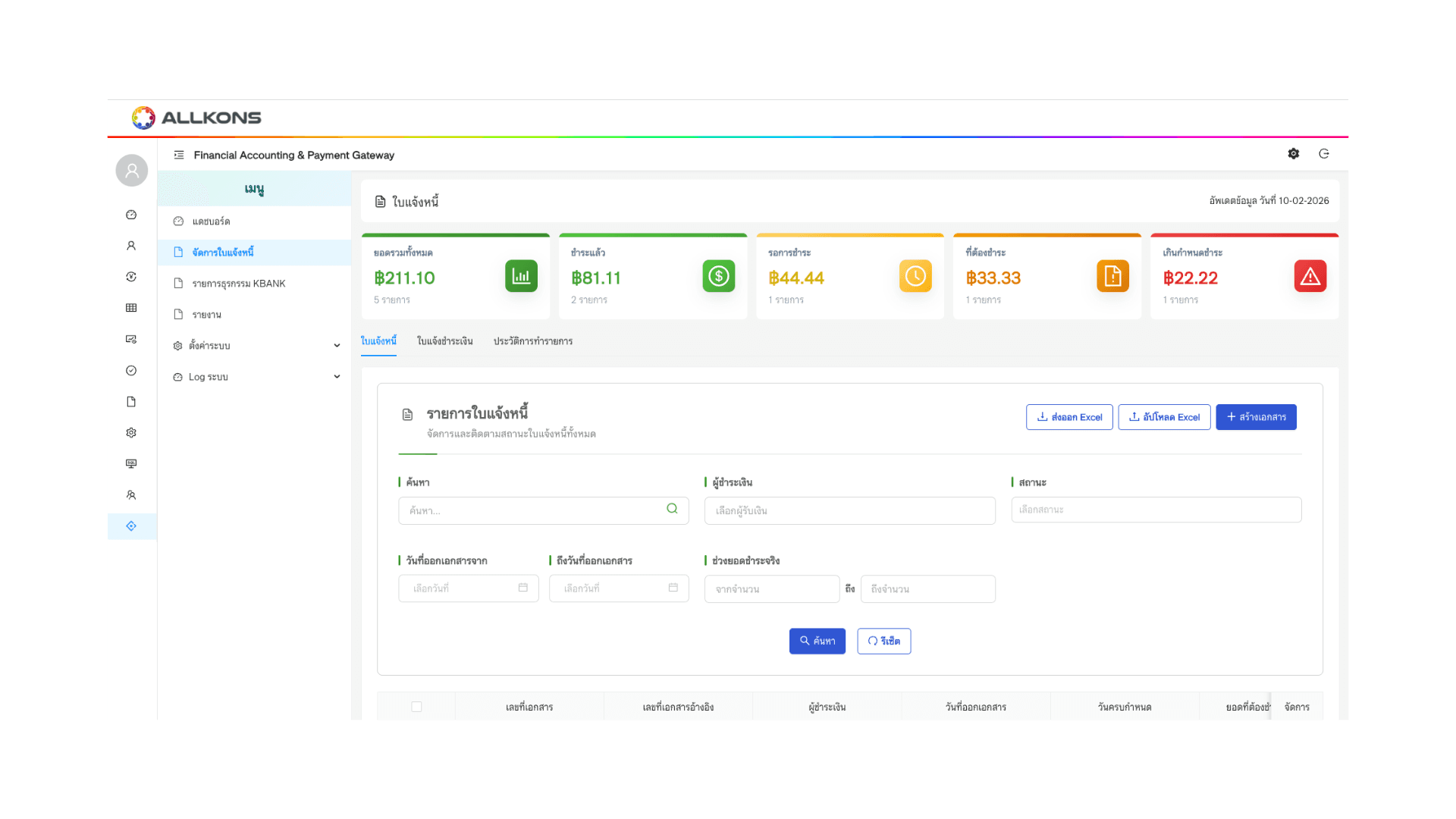The height and width of the screenshot is (819, 1456).
Task: Open ประวัติการทำรายการ tab
Action: (532, 341)
